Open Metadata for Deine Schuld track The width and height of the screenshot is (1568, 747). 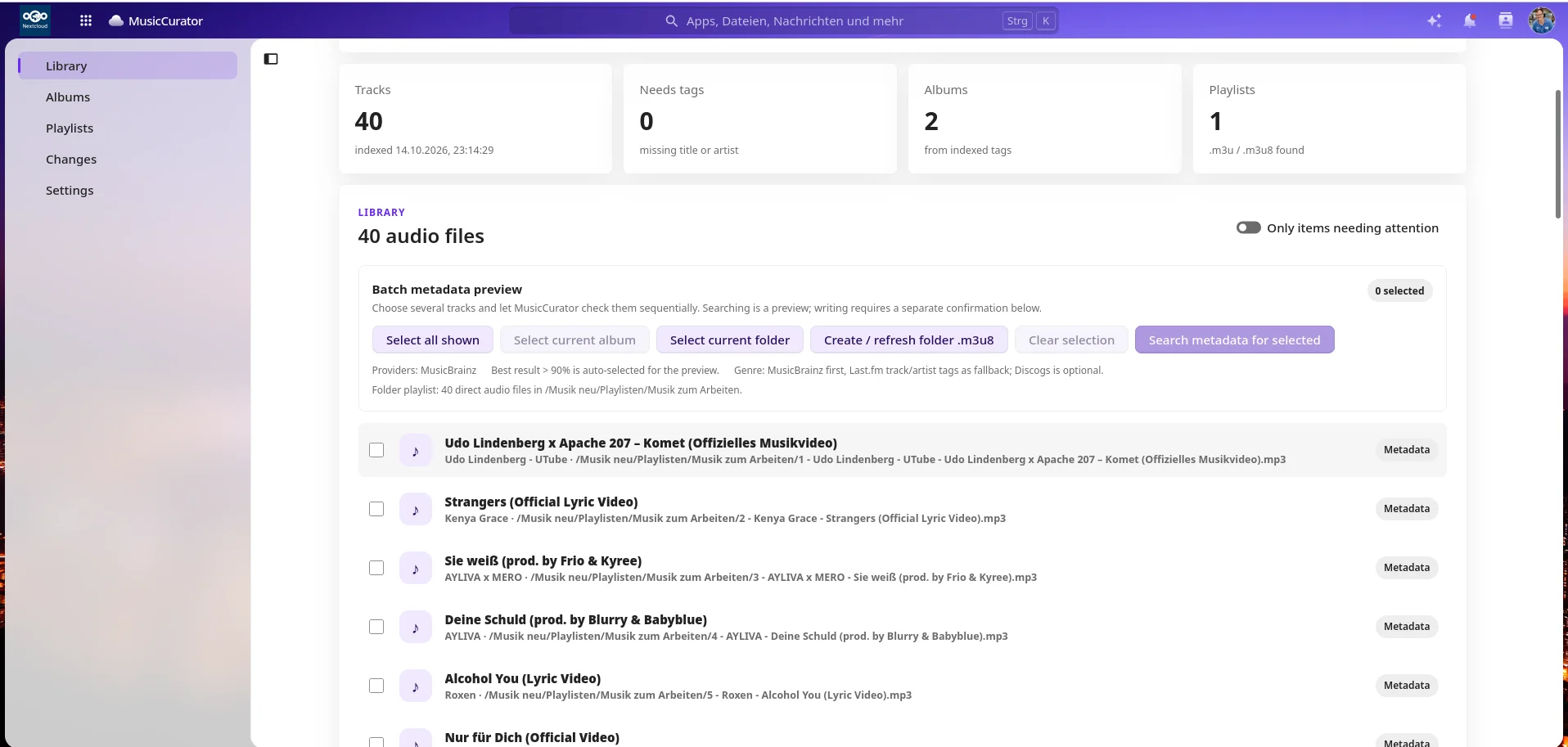[1407, 627]
